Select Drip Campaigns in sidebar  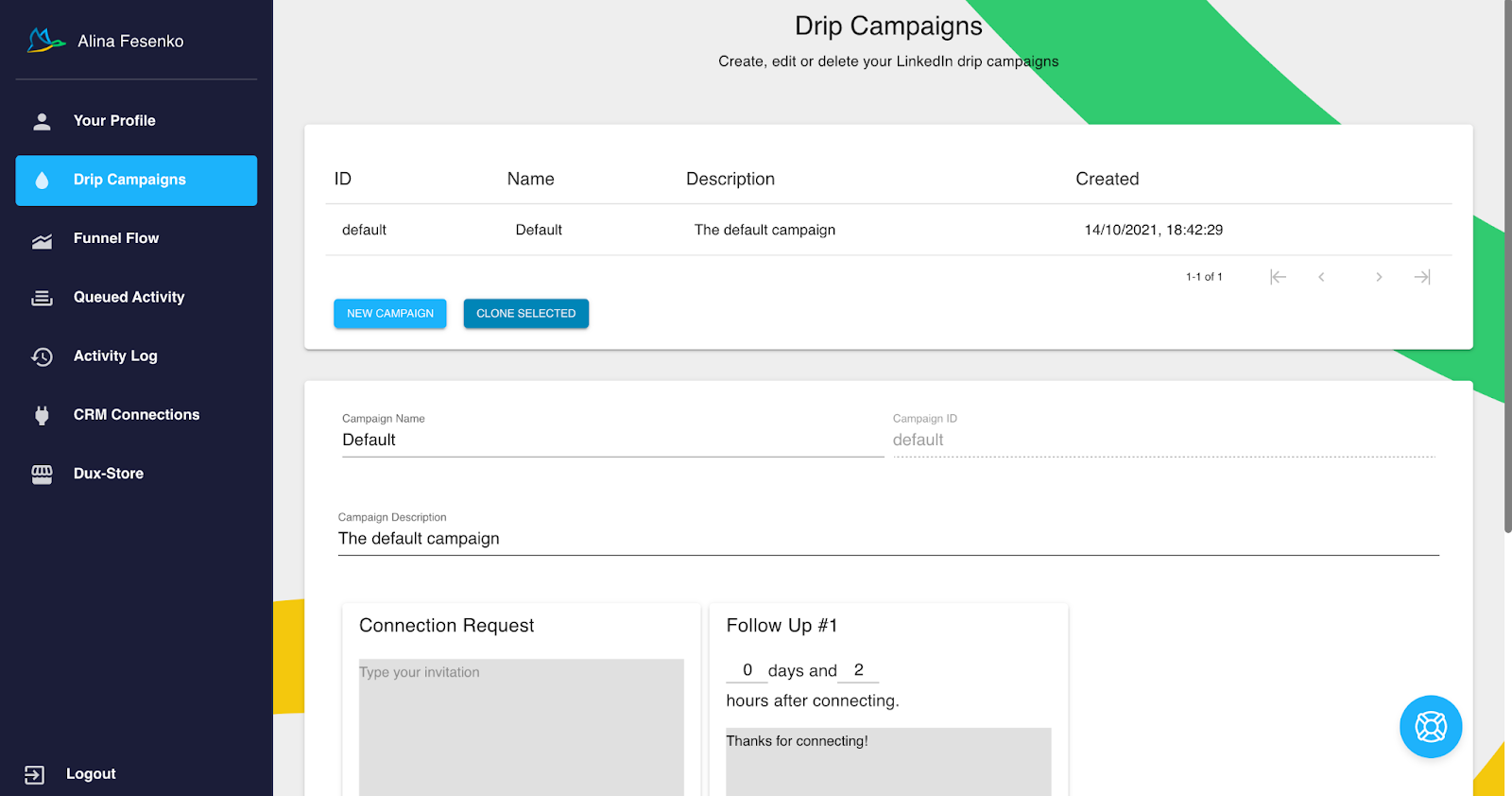tap(136, 181)
